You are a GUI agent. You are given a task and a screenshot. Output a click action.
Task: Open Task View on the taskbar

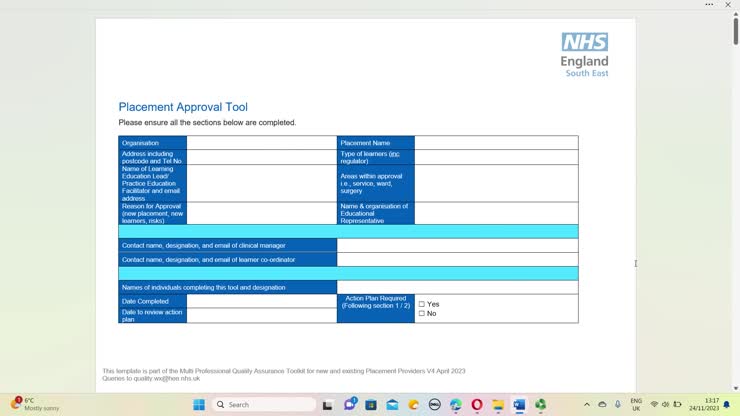click(328, 405)
